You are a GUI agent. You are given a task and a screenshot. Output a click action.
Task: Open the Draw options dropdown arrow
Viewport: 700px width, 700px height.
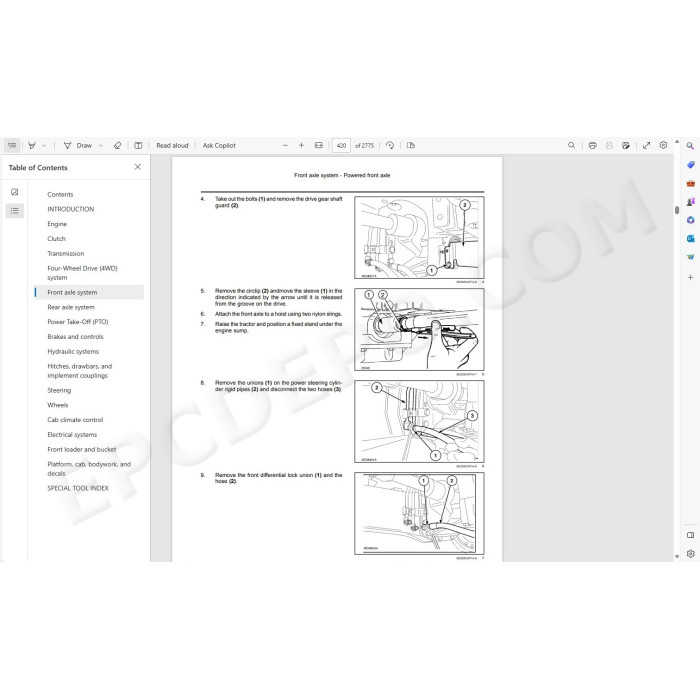point(101,146)
